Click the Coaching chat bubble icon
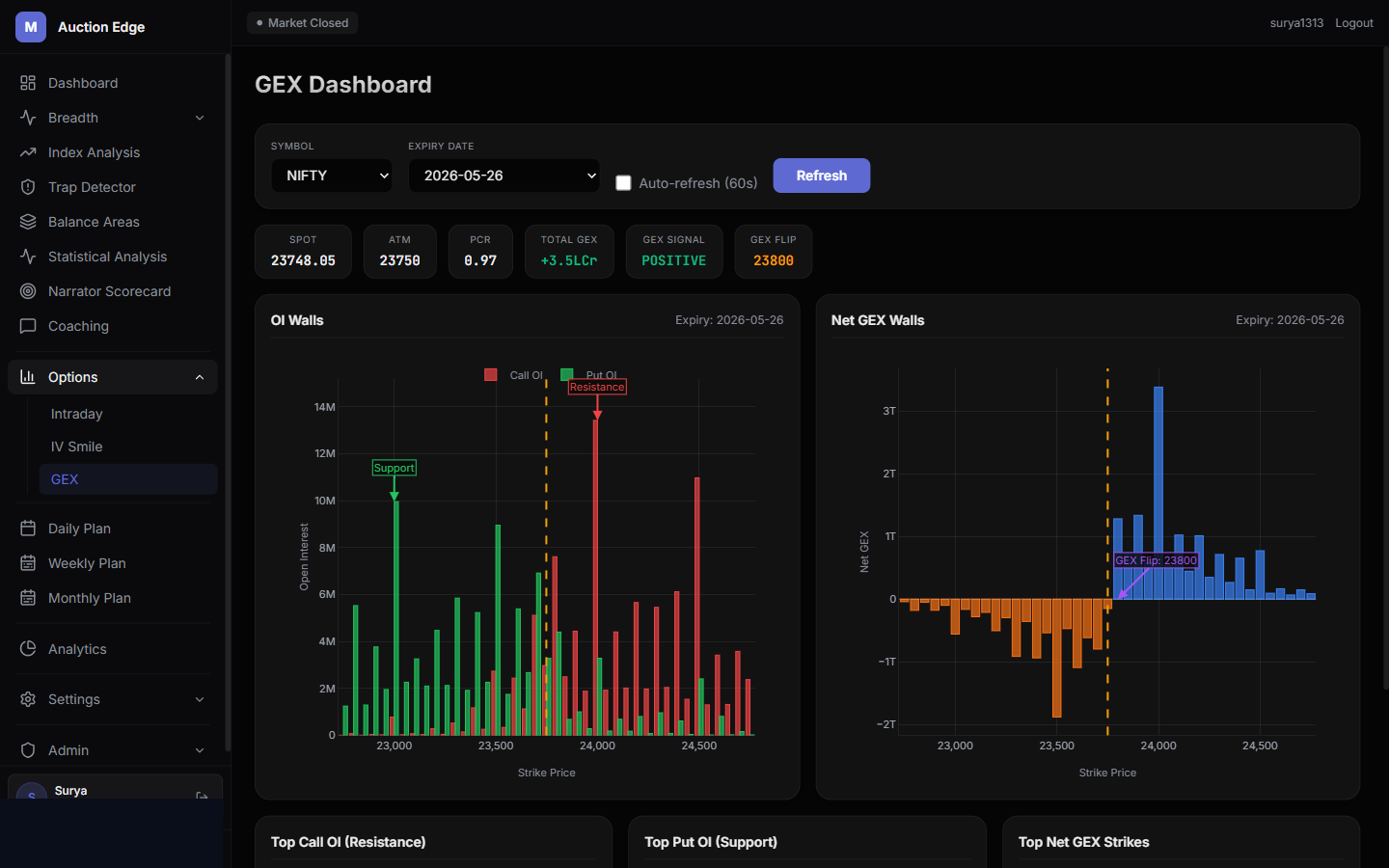Viewport: 1389px width, 868px height. click(x=28, y=326)
